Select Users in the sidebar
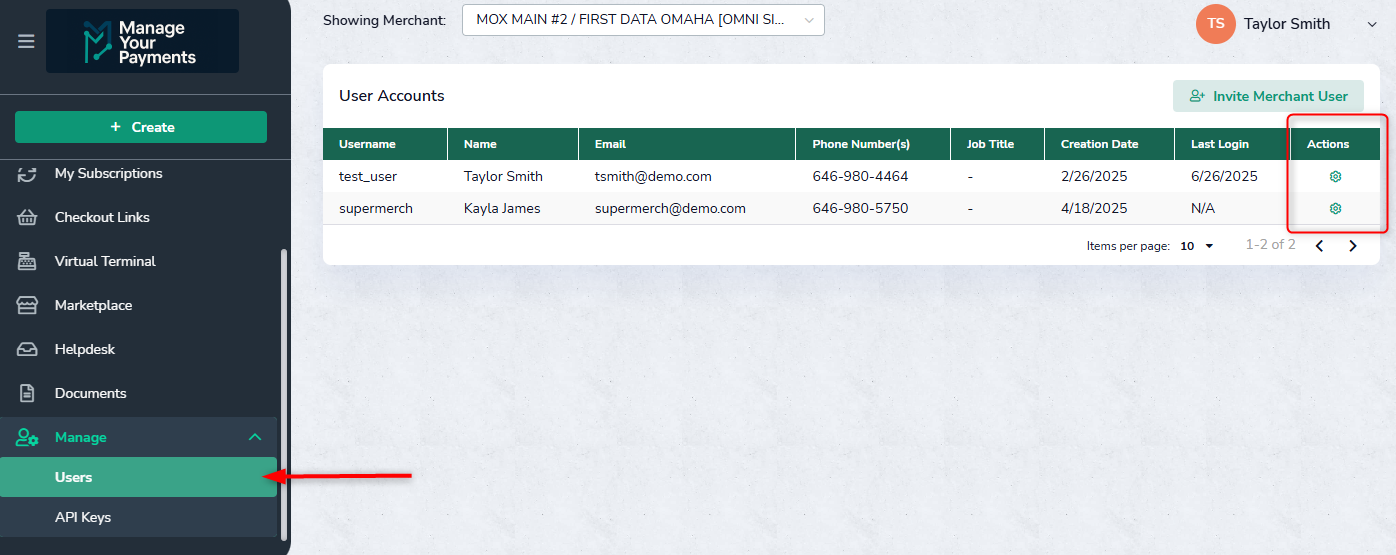 tap(138, 478)
